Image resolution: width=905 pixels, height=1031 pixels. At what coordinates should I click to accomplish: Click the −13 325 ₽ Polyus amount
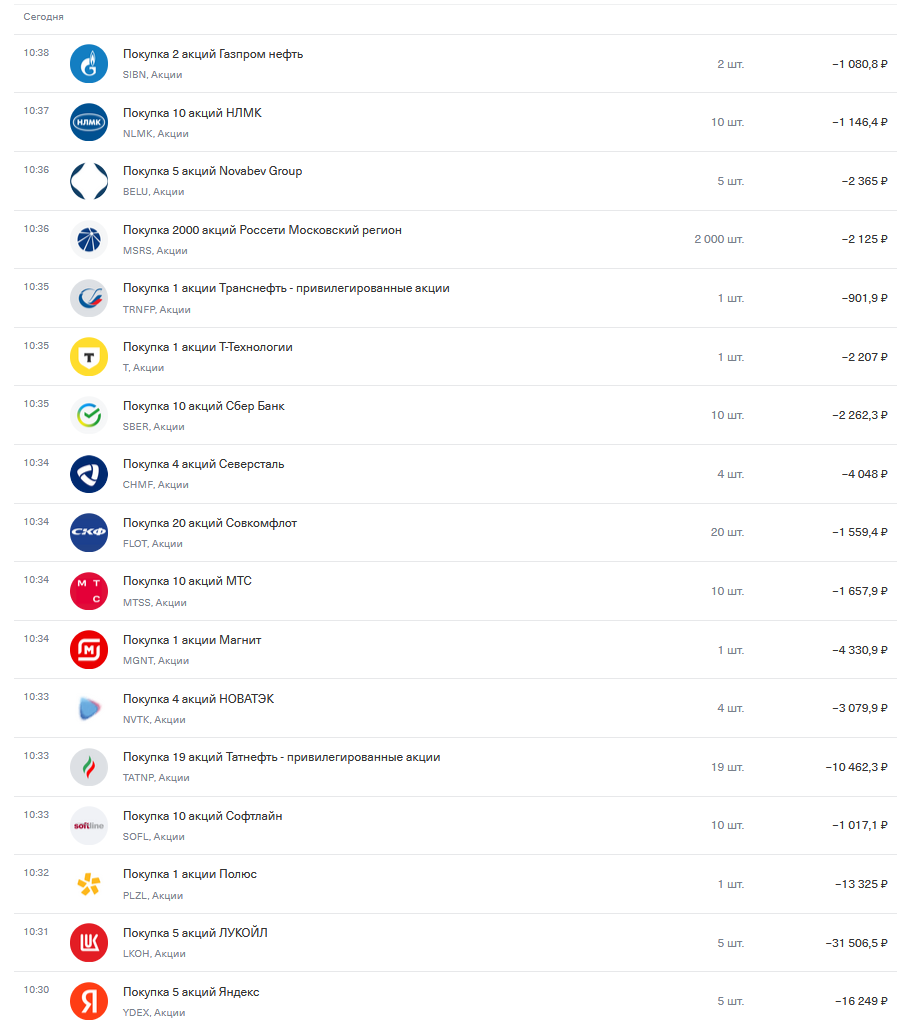click(x=861, y=884)
